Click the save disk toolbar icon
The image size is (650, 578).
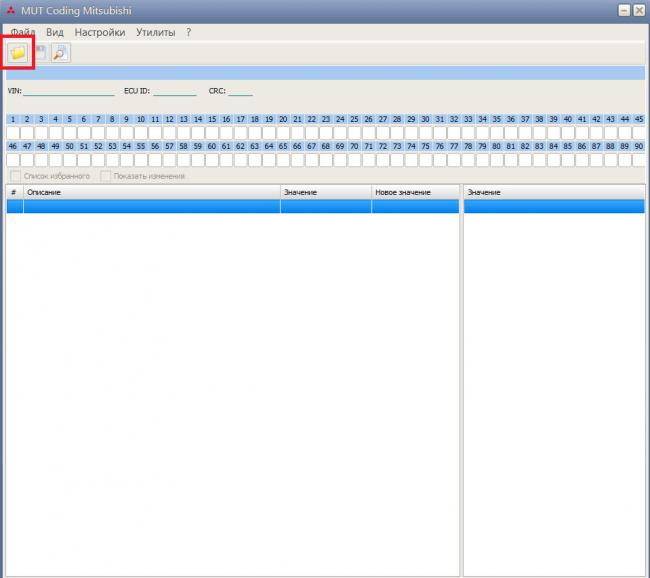point(41,53)
